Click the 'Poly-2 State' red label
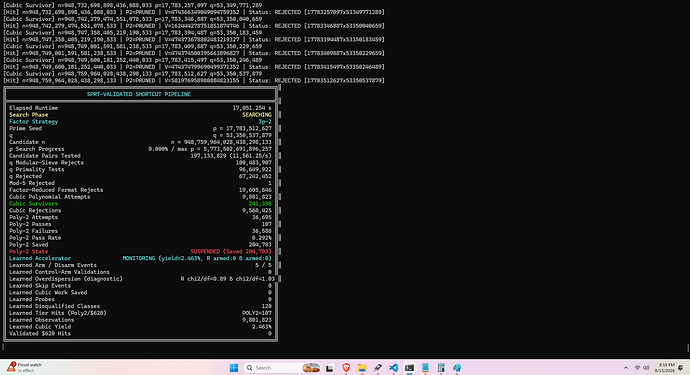Screen dimensions: 690x375 point(29,251)
